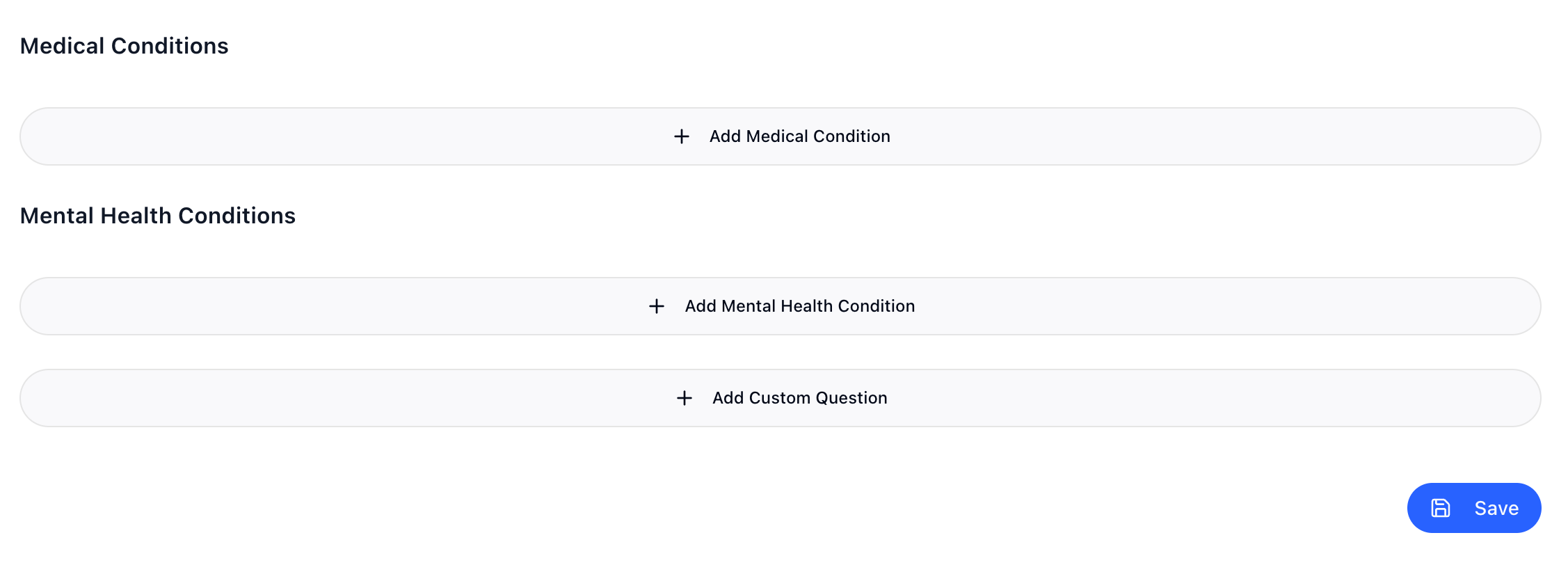Click the Save text label on the blue button
The image size is (1568, 565).
click(x=1496, y=508)
